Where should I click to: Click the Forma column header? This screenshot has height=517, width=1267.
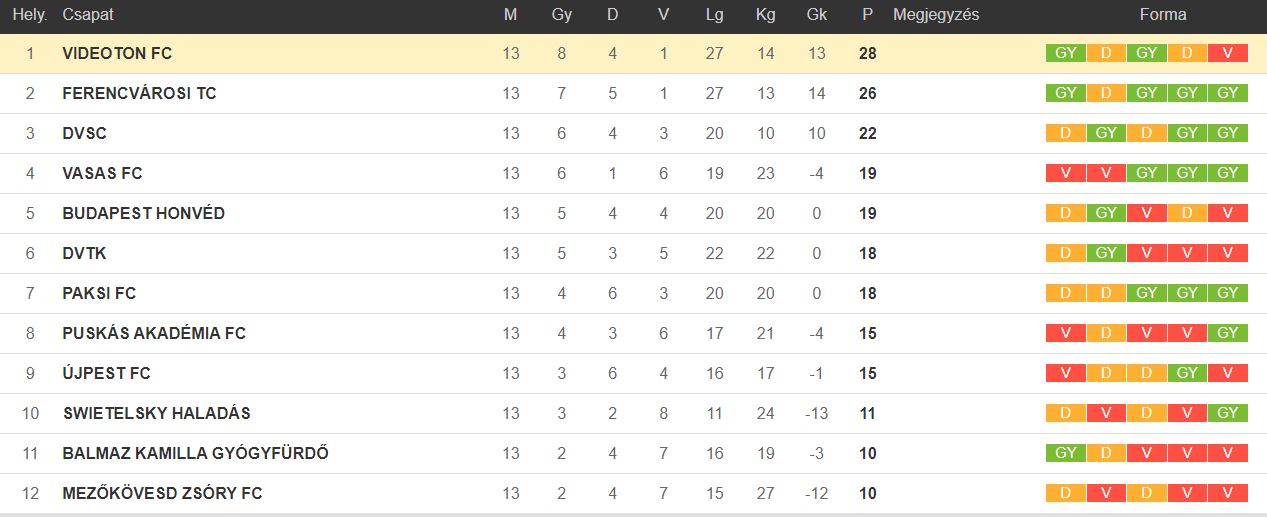coord(1163,15)
